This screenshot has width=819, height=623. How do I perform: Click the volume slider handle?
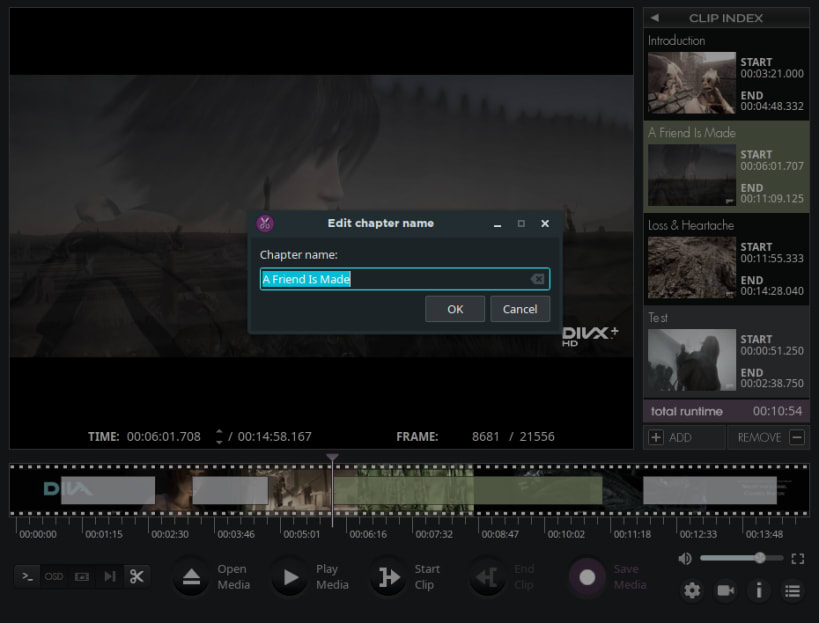pos(760,558)
